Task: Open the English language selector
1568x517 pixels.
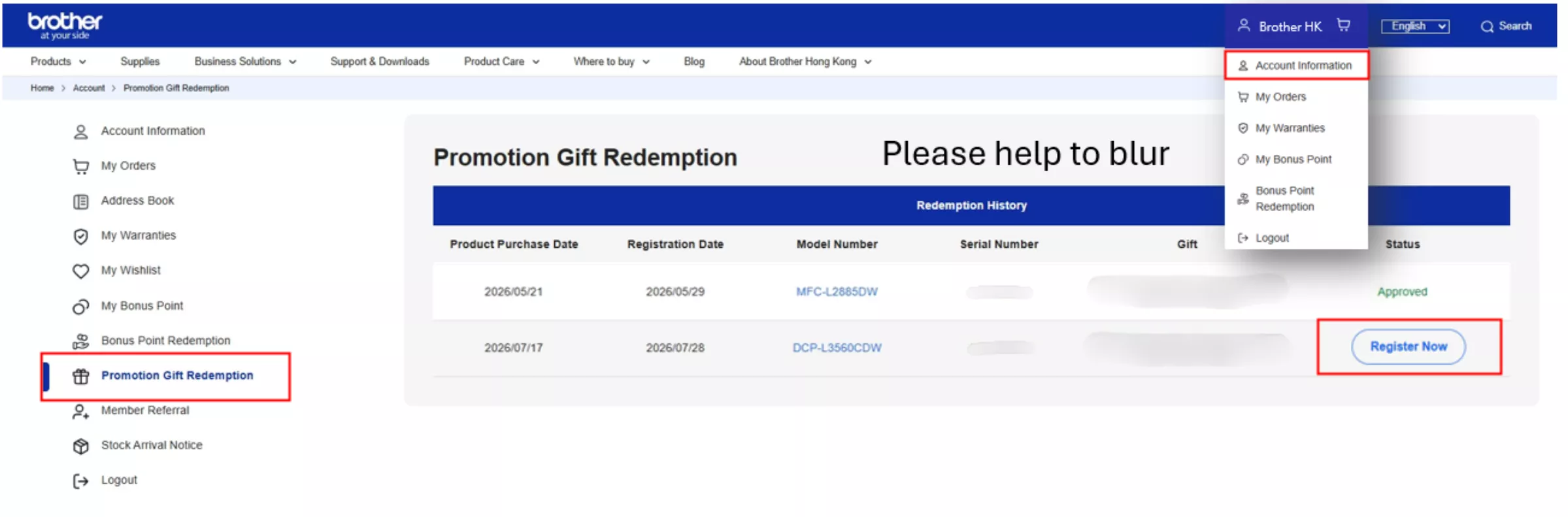Action: coord(1415,26)
